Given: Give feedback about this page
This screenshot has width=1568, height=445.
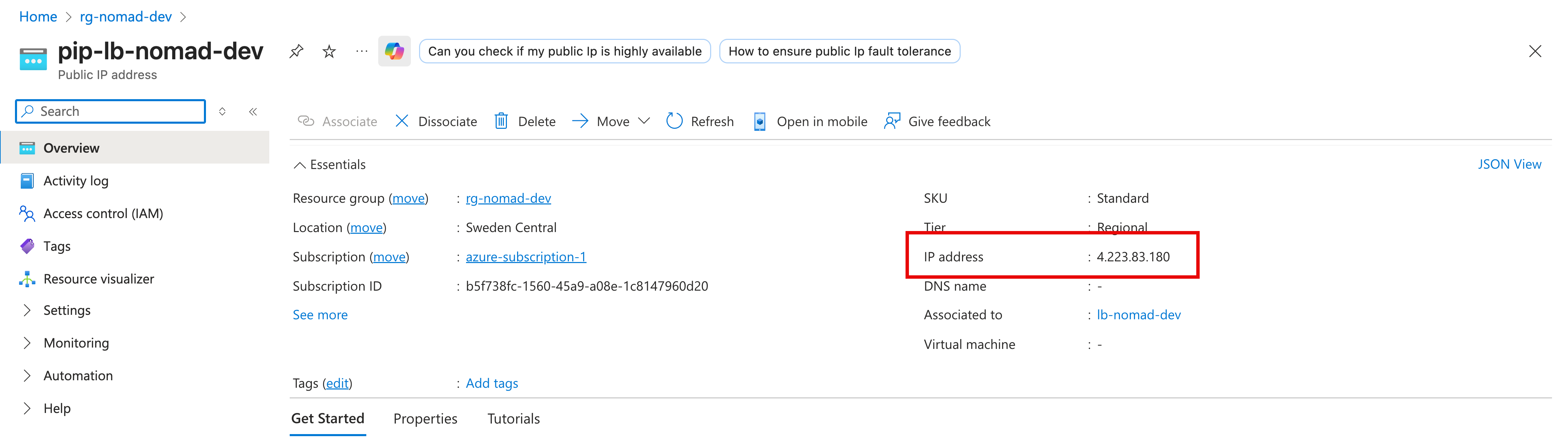Looking at the screenshot, I should tap(938, 121).
